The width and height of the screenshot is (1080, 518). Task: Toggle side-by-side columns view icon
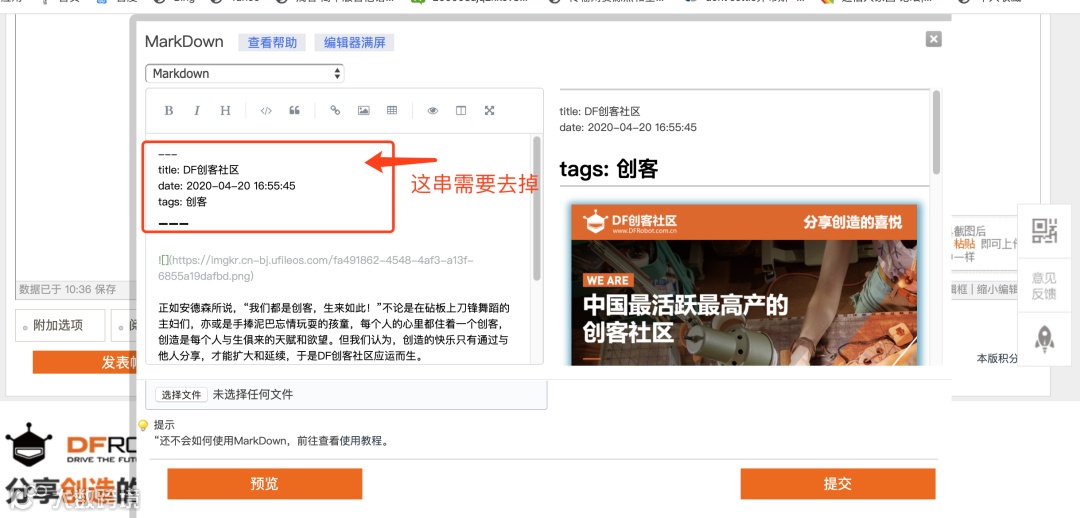461,111
